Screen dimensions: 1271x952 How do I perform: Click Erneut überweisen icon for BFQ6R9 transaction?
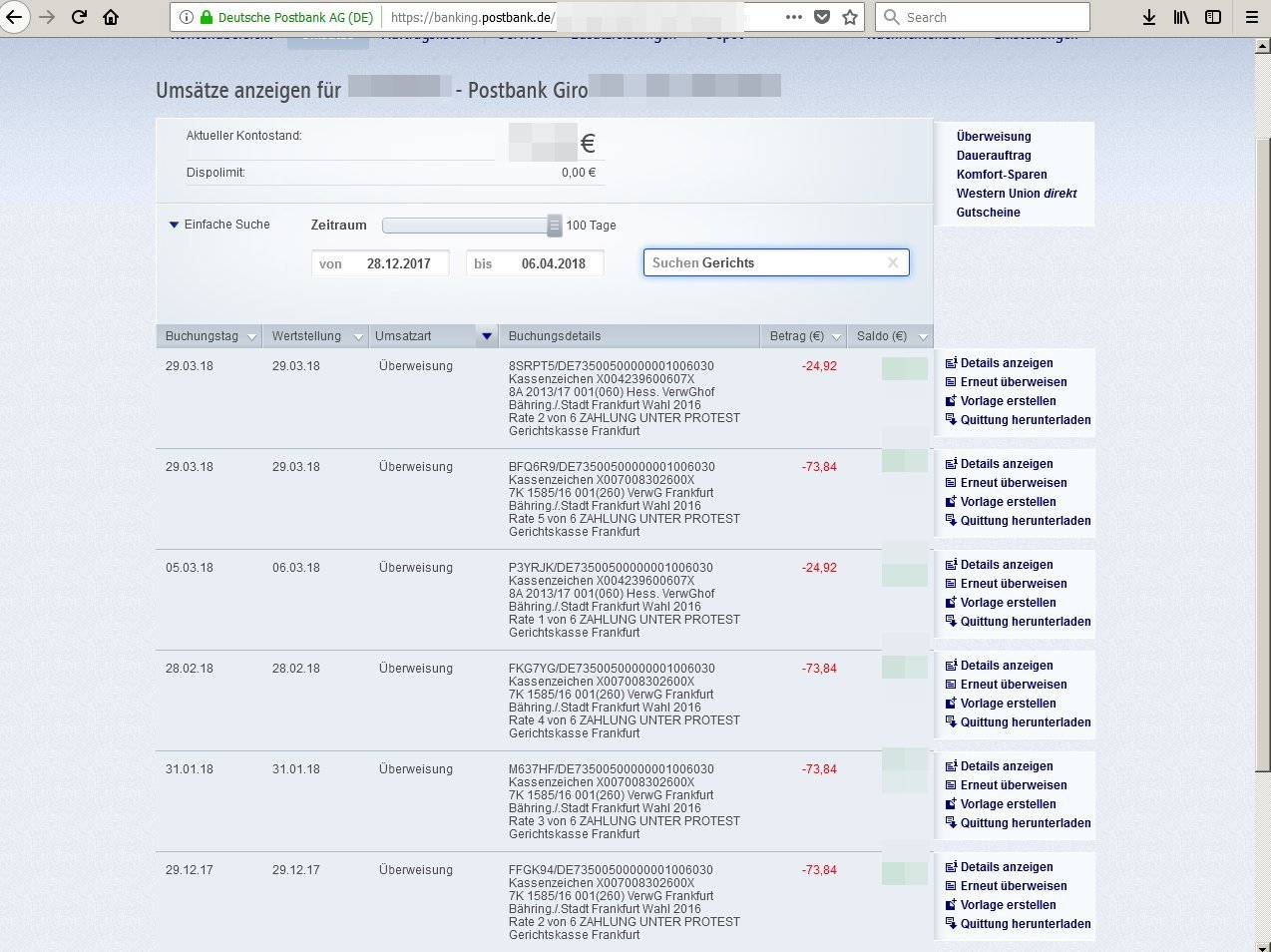click(951, 483)
